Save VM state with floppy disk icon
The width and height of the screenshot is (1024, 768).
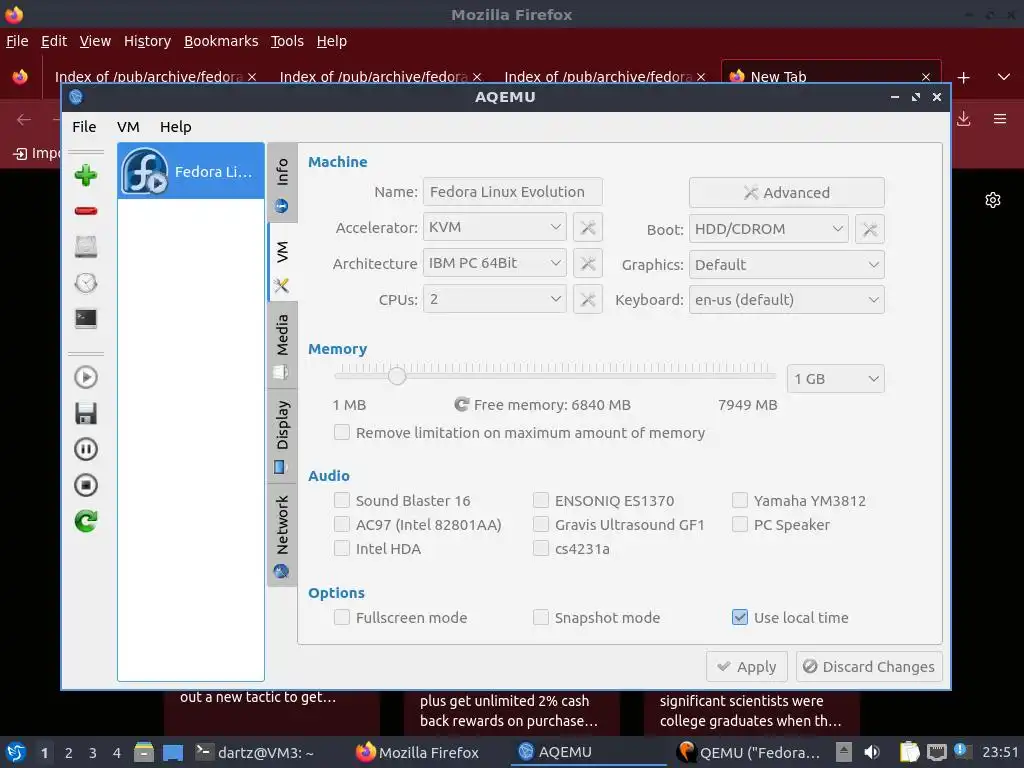coord(86,413)
